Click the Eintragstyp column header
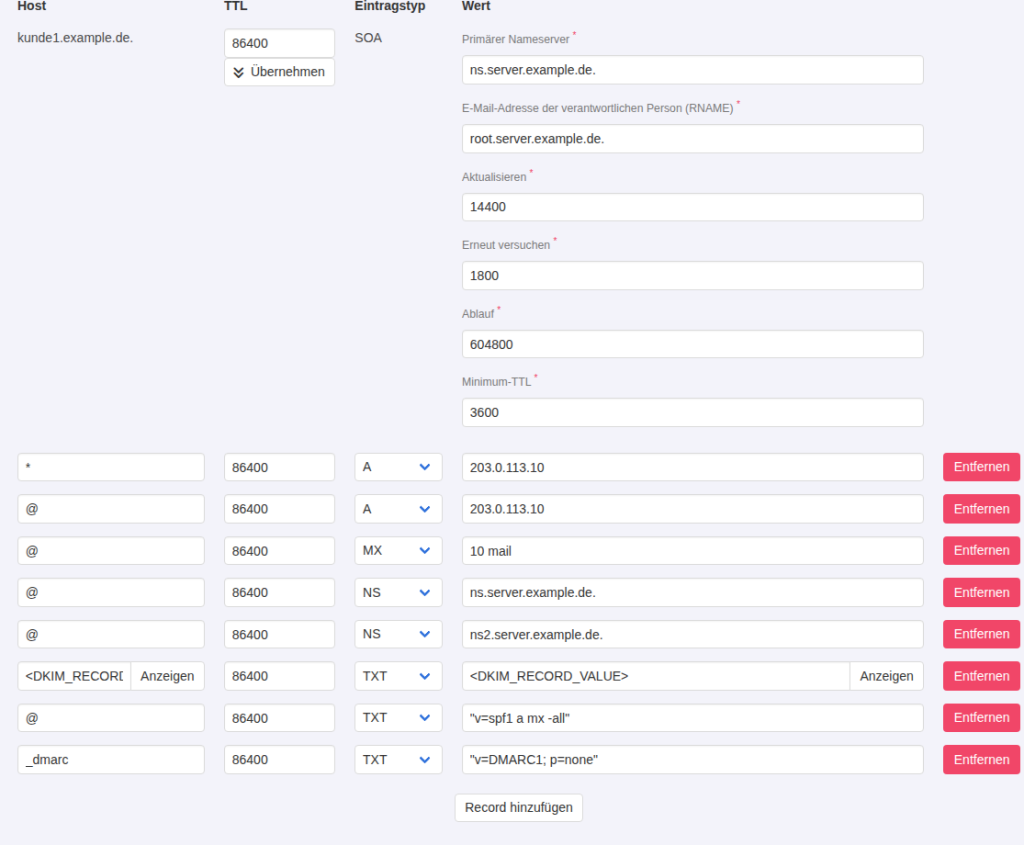This screenshot has height=845, width=1024. click(x=390, y=6)
